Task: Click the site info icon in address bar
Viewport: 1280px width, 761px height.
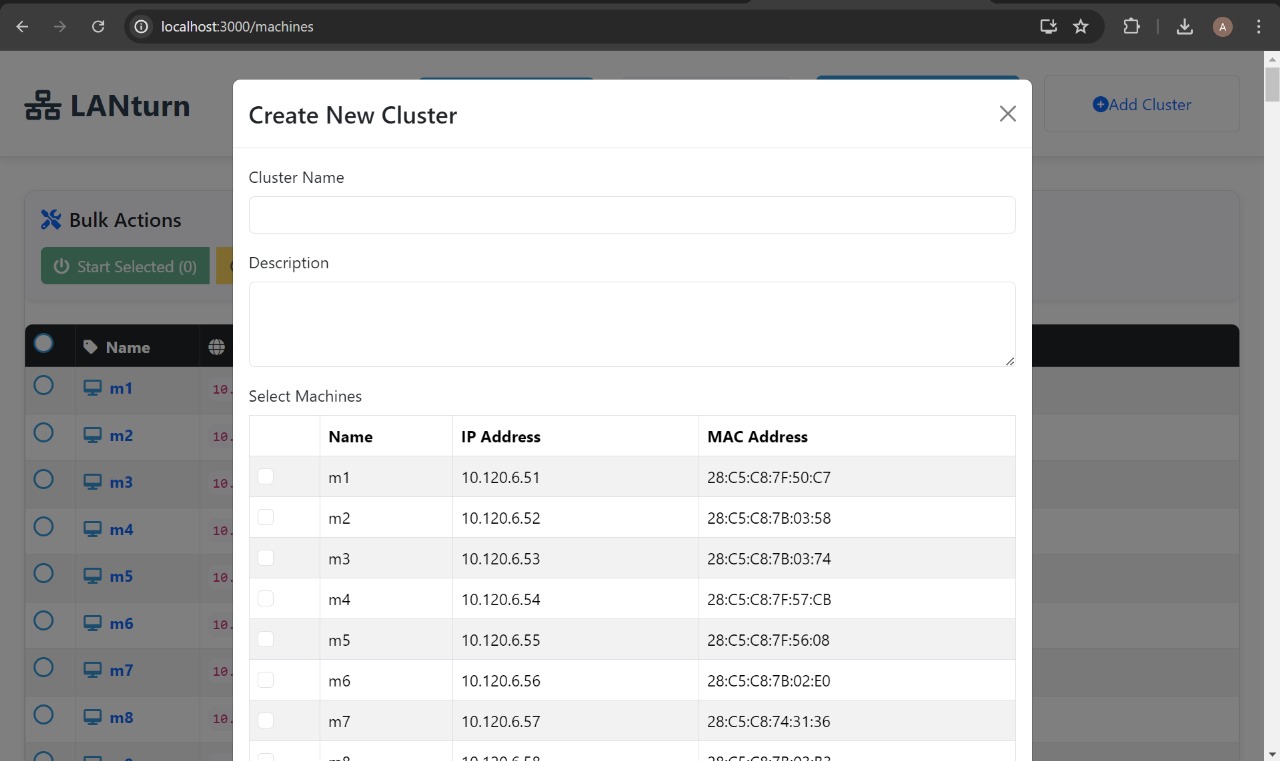Action: point(142,27)
